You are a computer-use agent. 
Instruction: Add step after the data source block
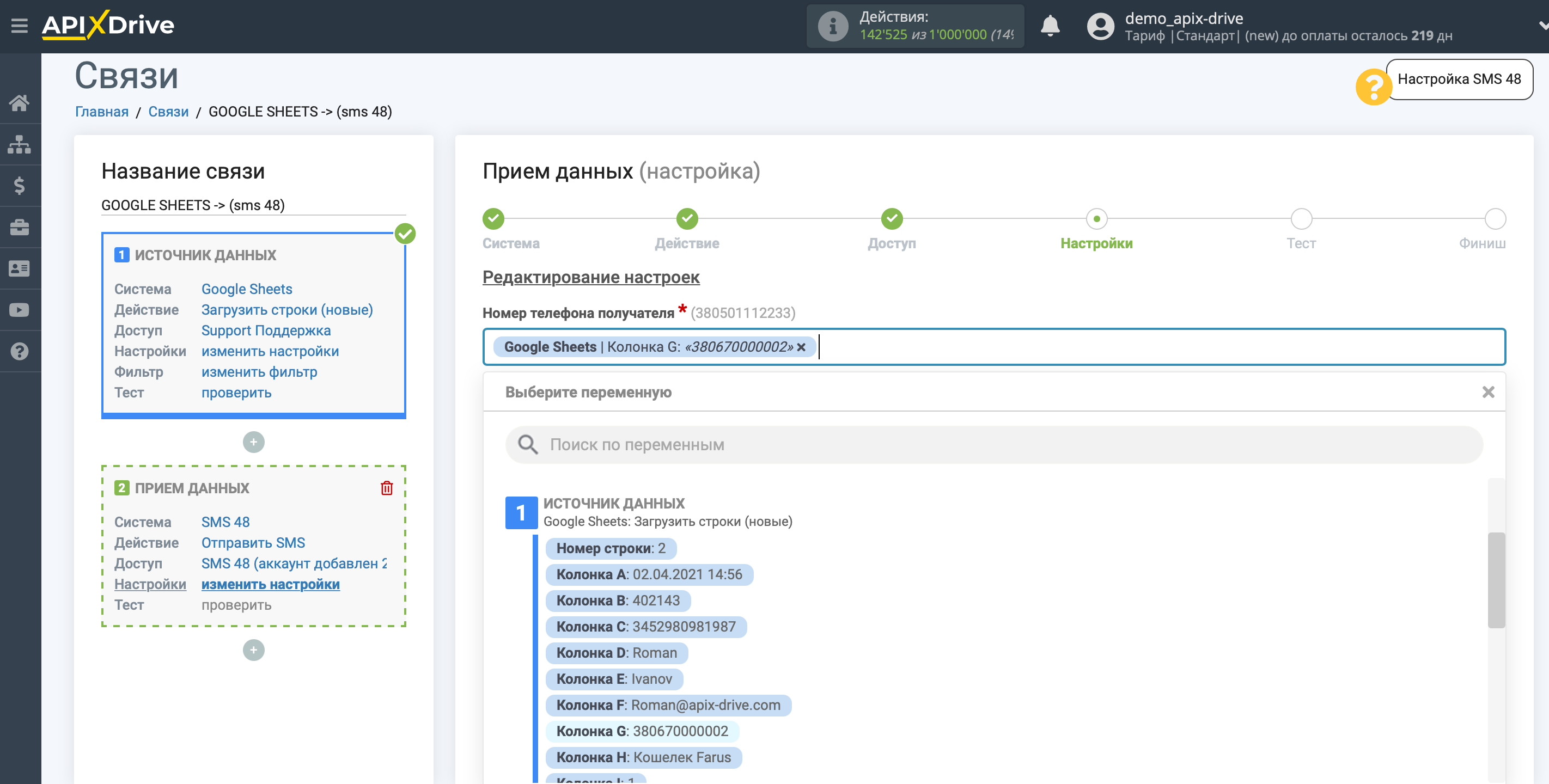(254, 443)
